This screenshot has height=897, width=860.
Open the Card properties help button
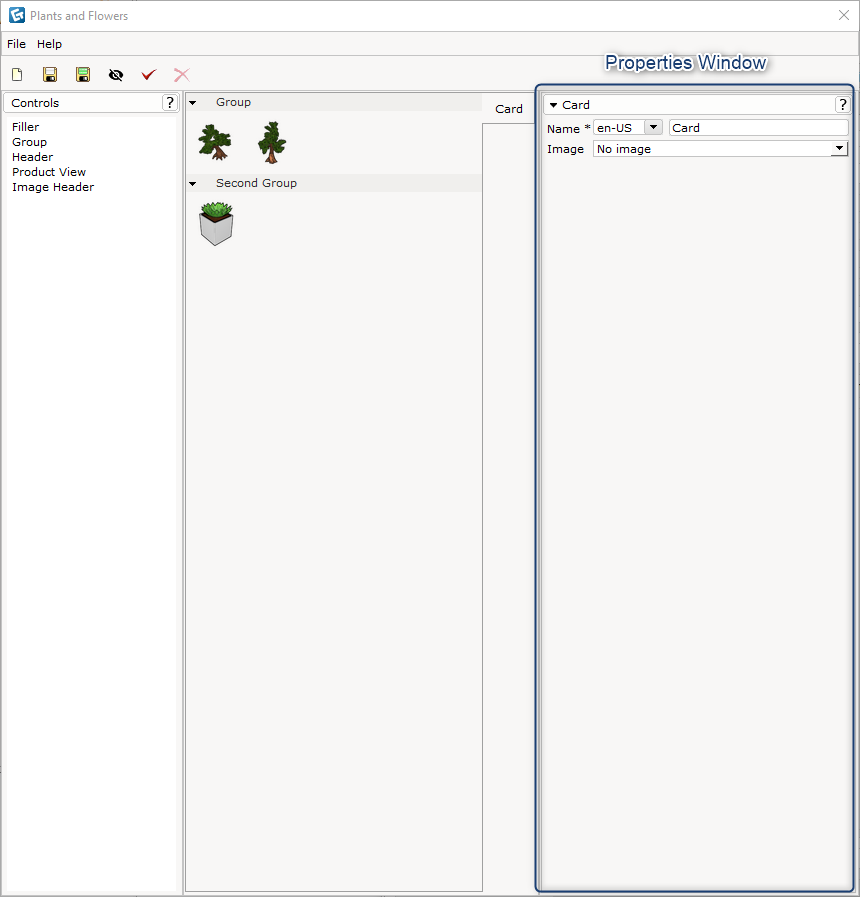[x=842, y=105]
